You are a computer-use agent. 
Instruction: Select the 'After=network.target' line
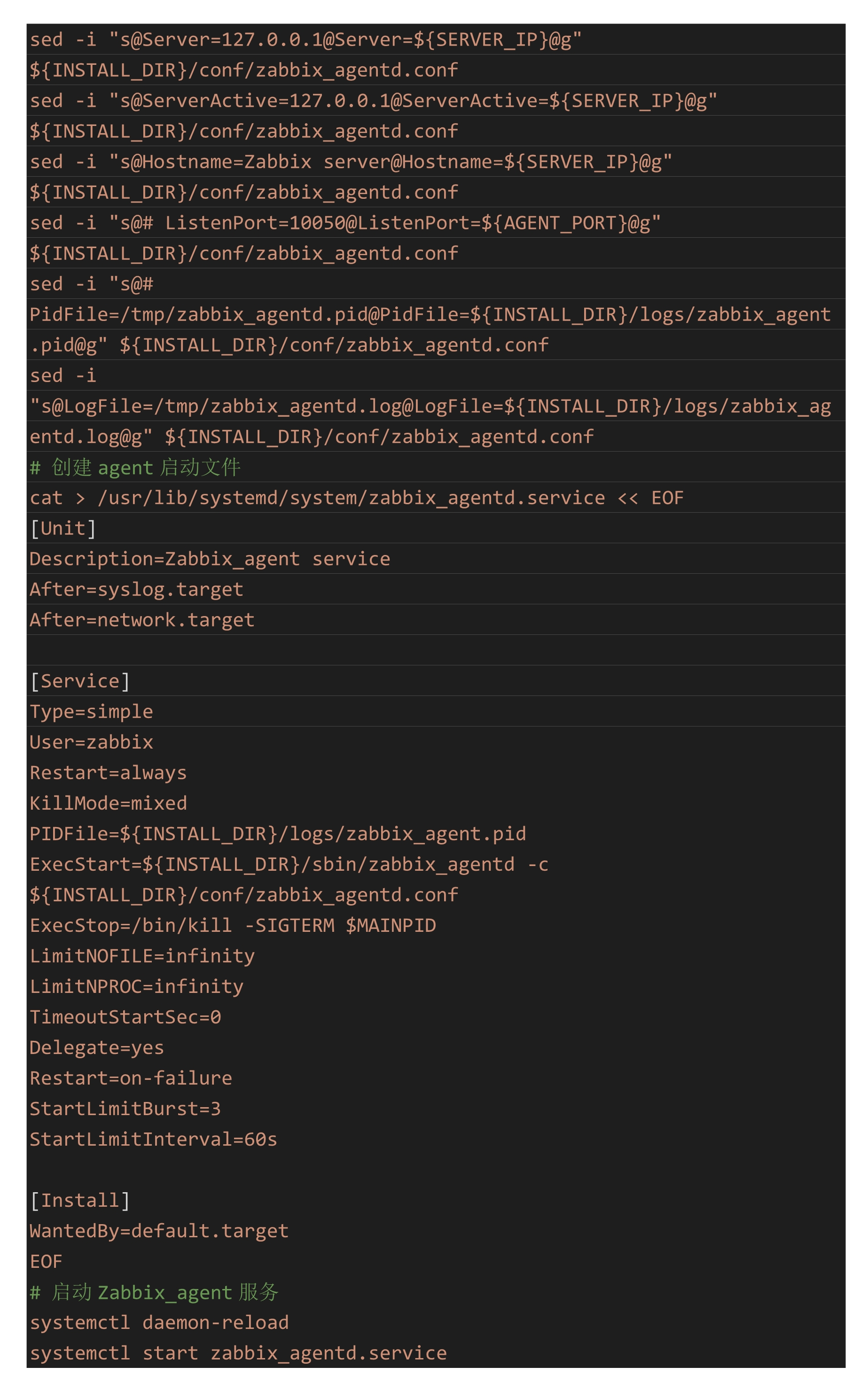[142, 620]
